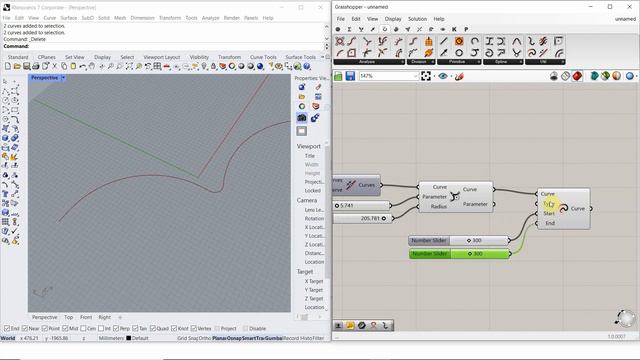This screenshot has height=360, width=640.
Task: Open the preview eye options dropdown arrow
Action: (451, 76)
